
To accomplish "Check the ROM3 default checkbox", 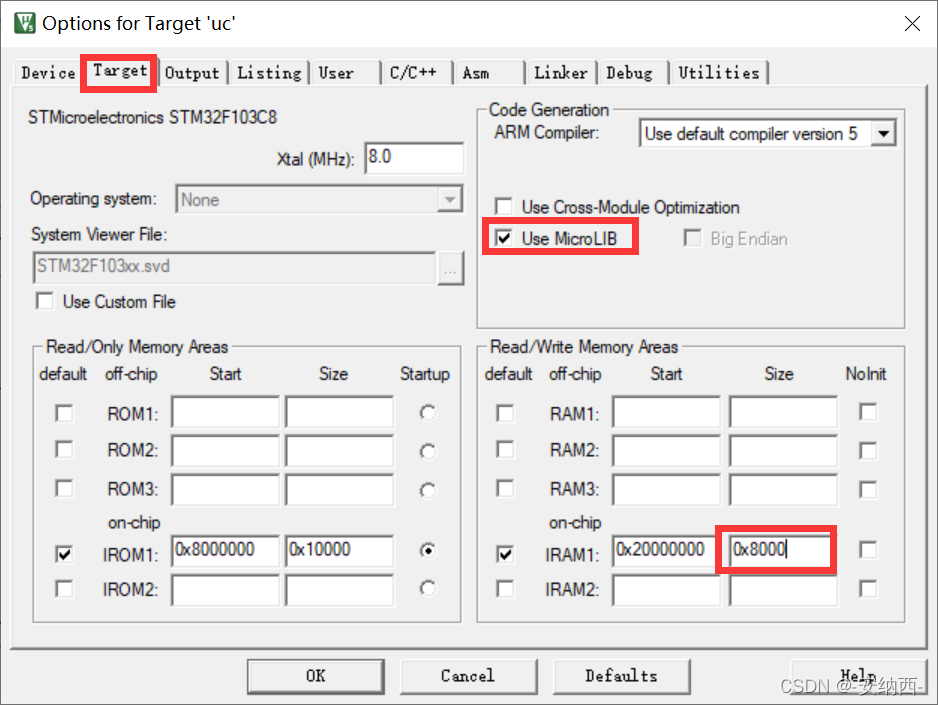I will point(64,489).
